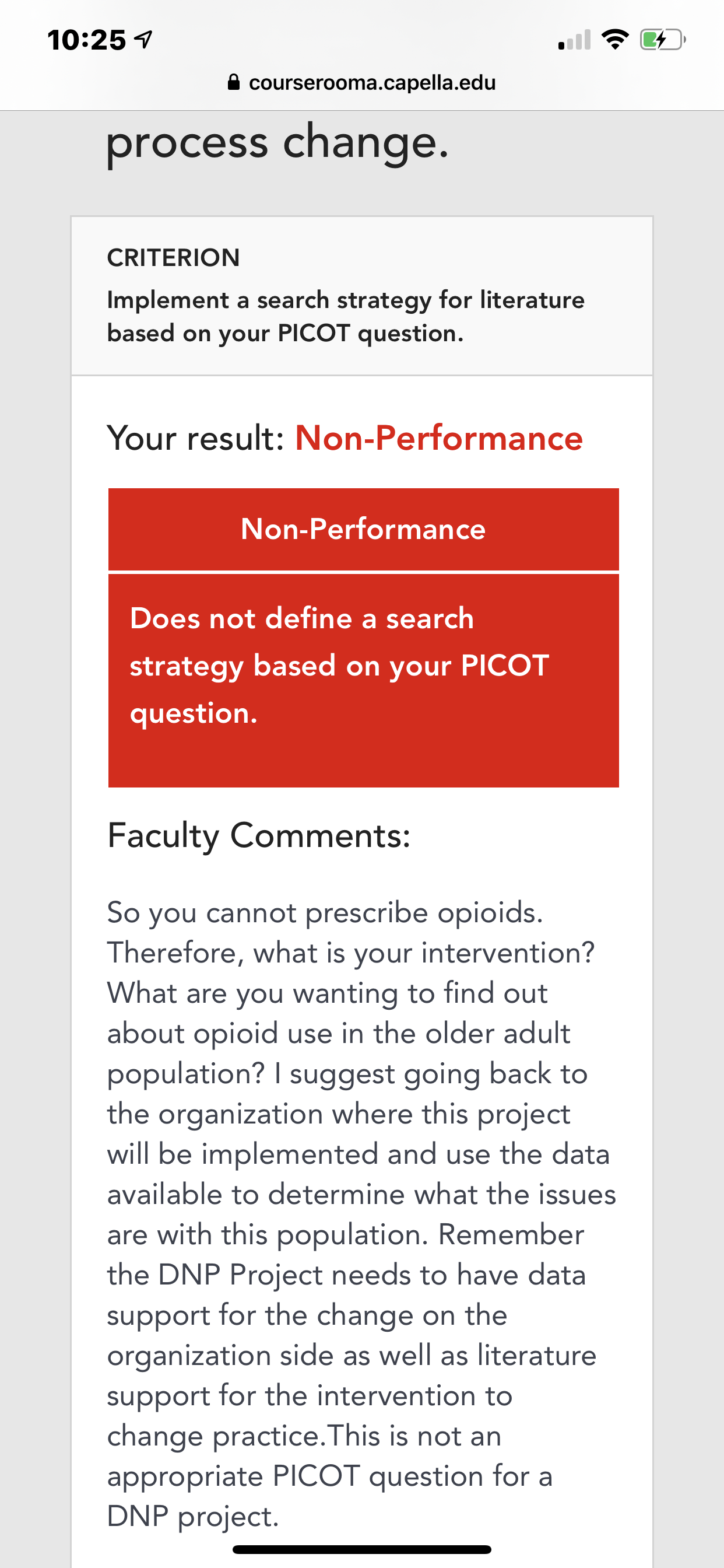The image size is (724, 1568).
Task: Tap the 'So you cannot prescribe opioids' sentence
Action: (325, 912)
